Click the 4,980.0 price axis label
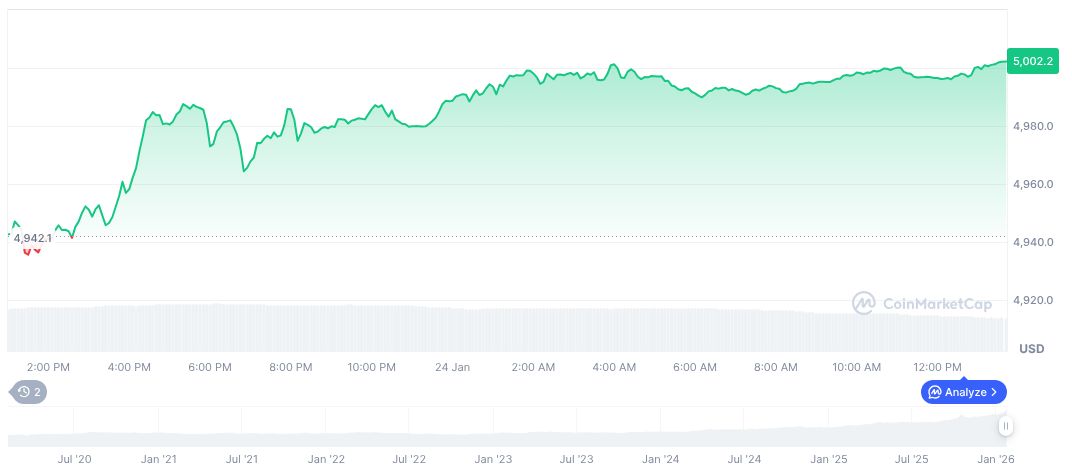This screenshot has height=470, width=1072. point(1032,126)
